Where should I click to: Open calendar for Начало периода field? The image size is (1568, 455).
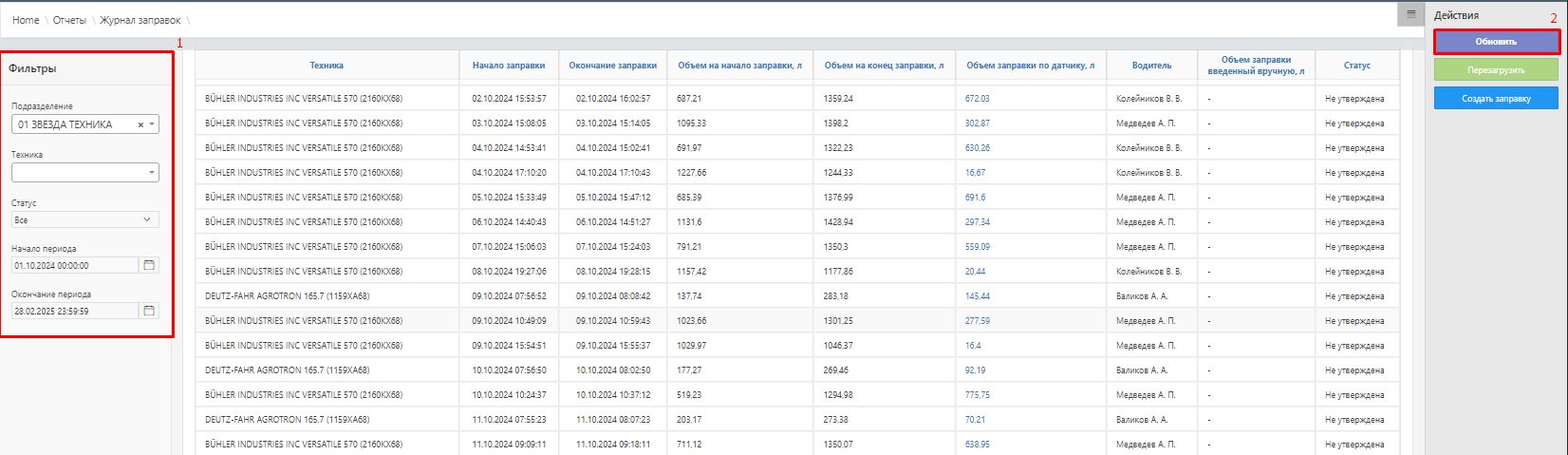[x=149, y=265]
